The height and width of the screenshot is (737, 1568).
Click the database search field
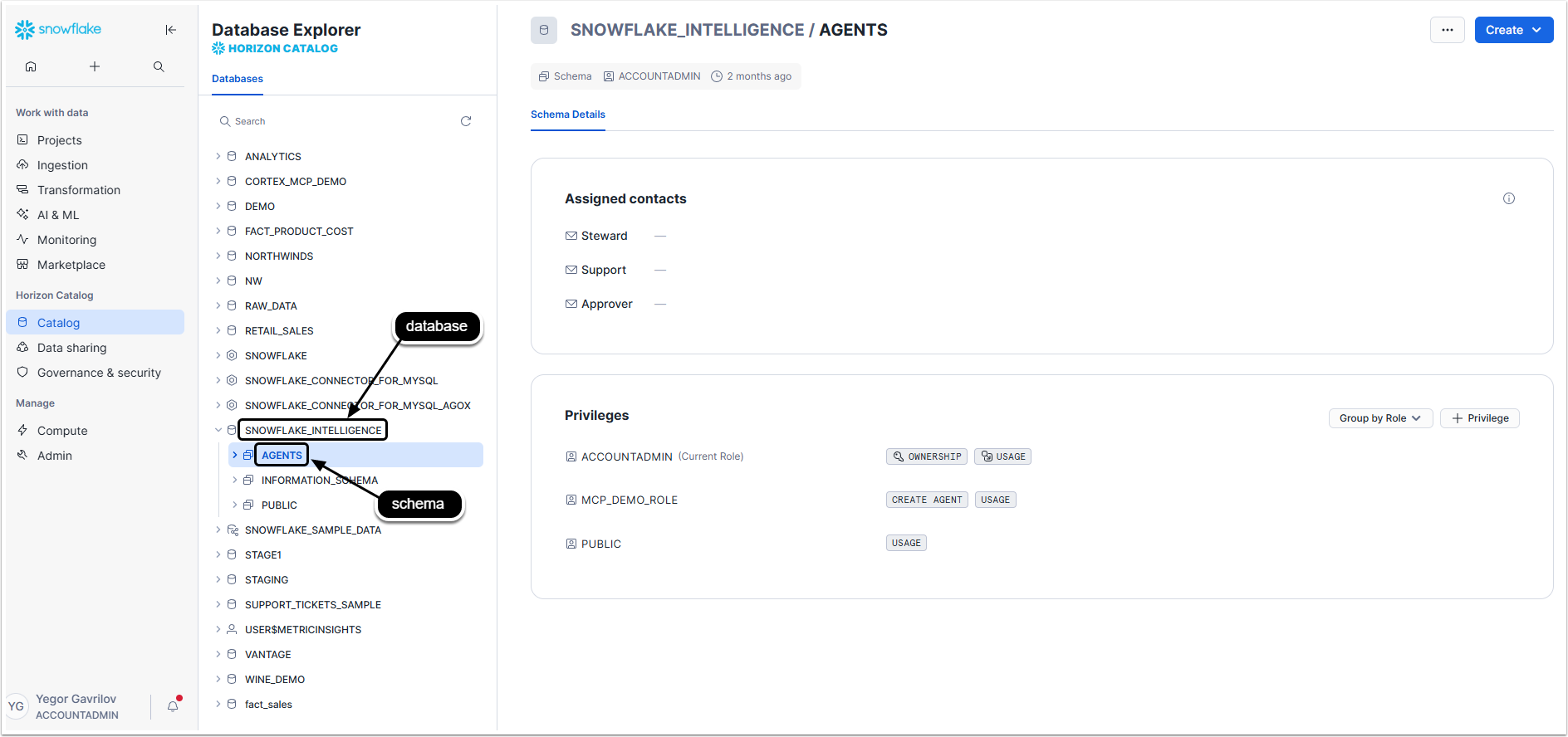coord(341,121)
